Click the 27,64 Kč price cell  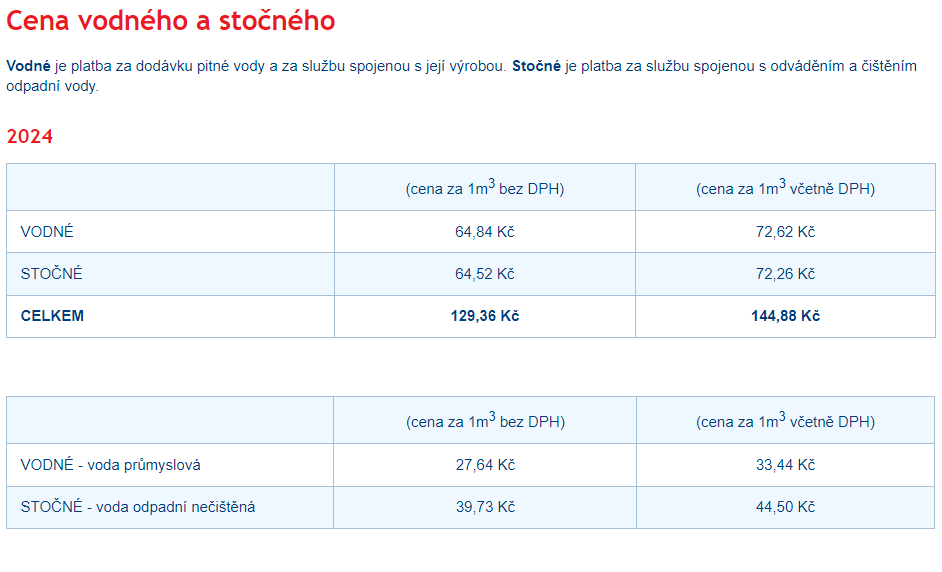[x=485, y=465]
